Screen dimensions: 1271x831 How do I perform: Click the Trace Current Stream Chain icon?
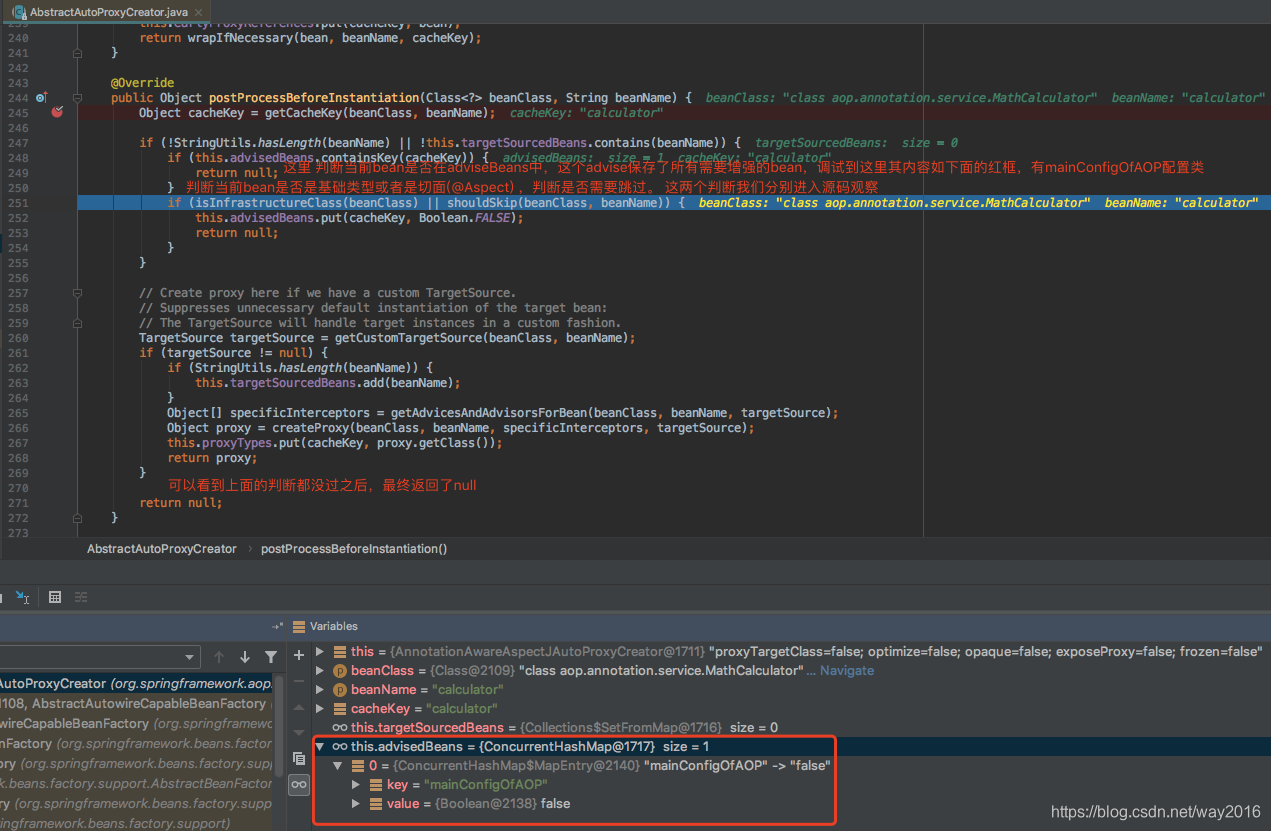click(81, 597)
